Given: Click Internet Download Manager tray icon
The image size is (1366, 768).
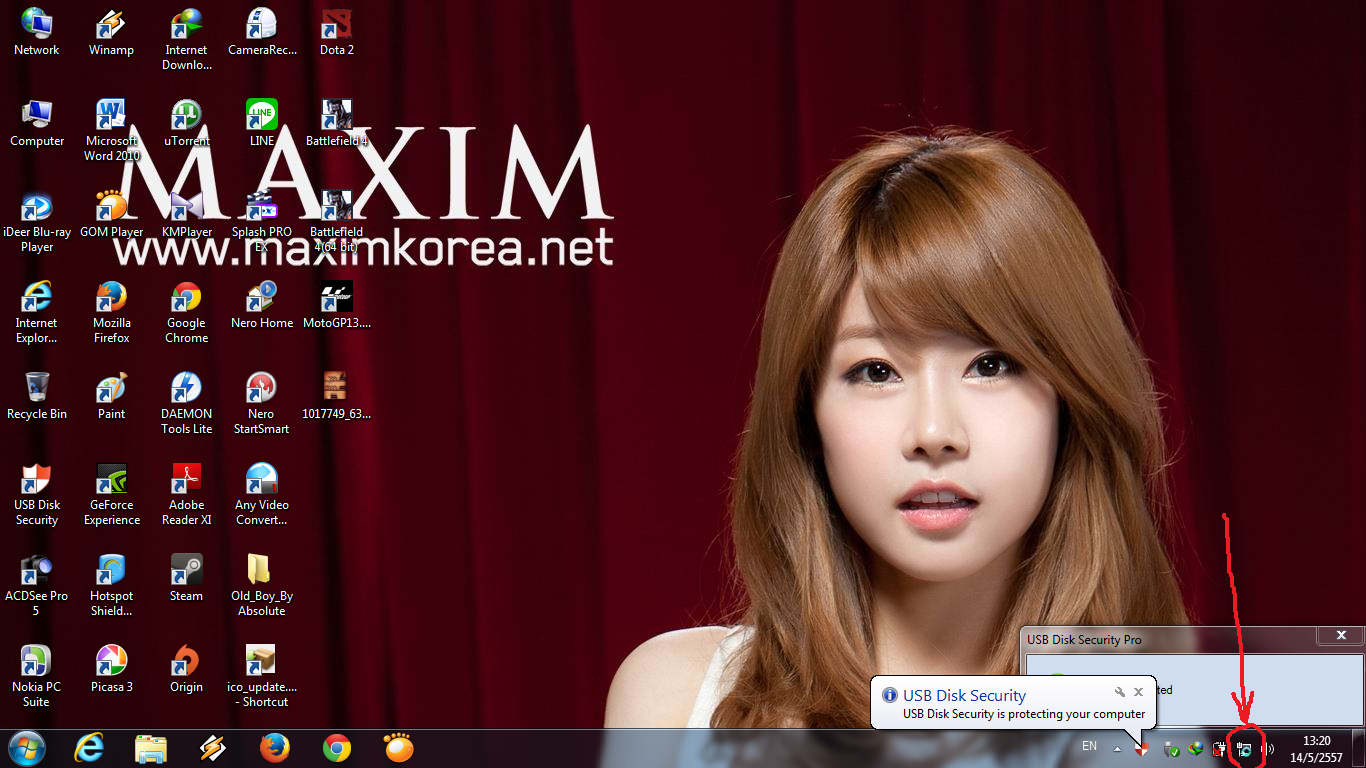Looking at the screenshot, I should 1196,749.
